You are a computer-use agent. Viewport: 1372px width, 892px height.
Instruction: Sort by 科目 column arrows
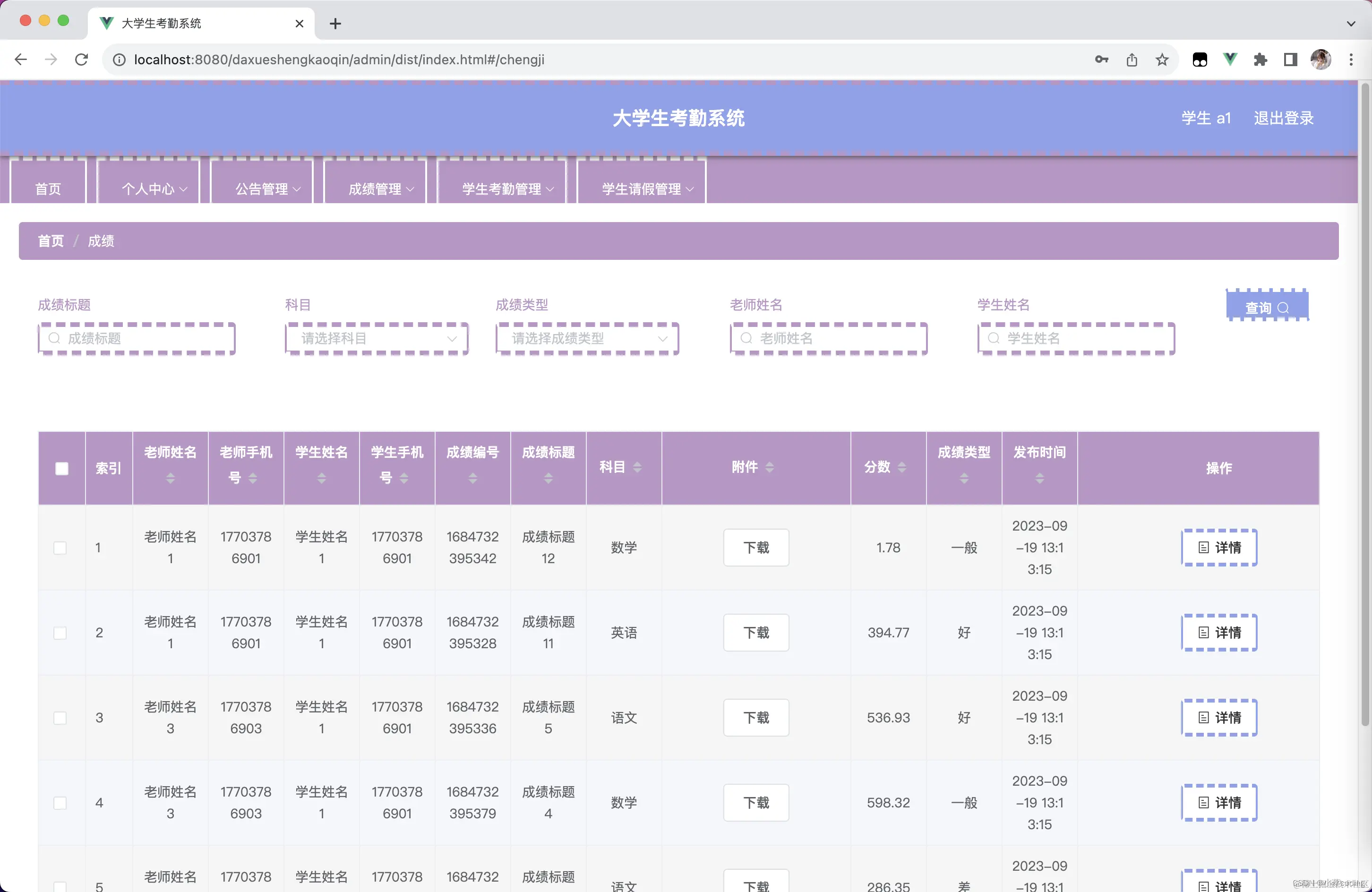637,467
